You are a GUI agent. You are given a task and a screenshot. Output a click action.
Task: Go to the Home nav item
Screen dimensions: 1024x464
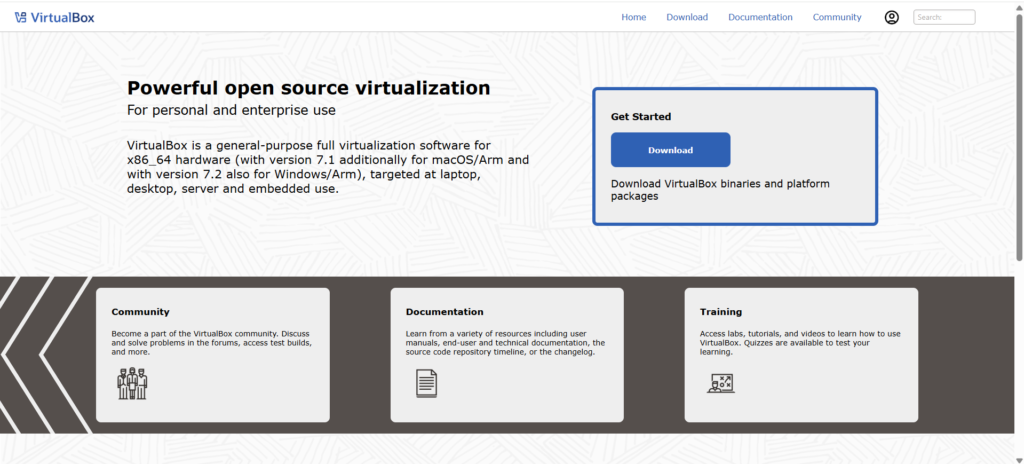[634, 17]
